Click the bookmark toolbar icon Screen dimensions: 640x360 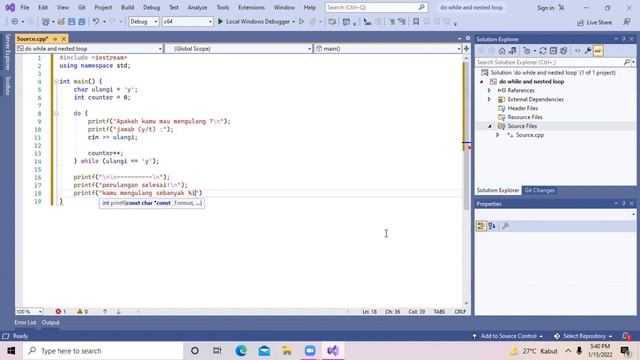coord(416,22)
